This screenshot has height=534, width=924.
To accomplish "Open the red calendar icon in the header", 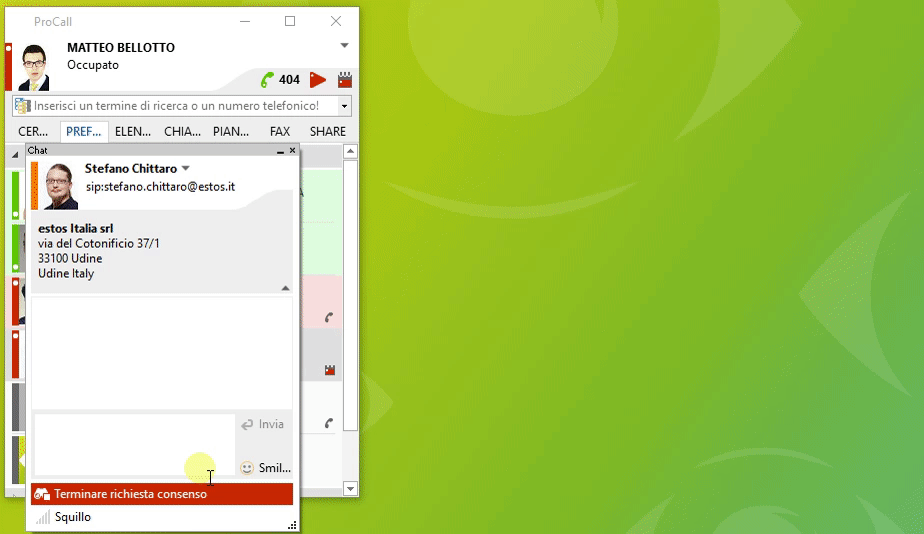I will tap(345, 80).
